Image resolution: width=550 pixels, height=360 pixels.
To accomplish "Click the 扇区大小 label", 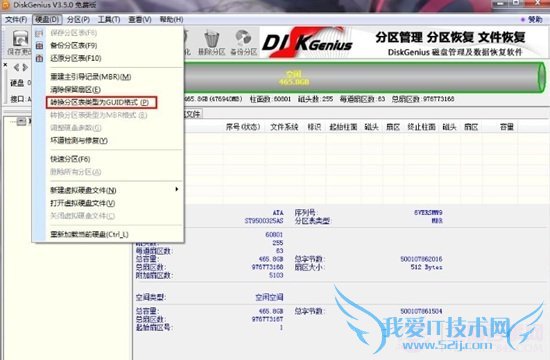I will (309, 267).
